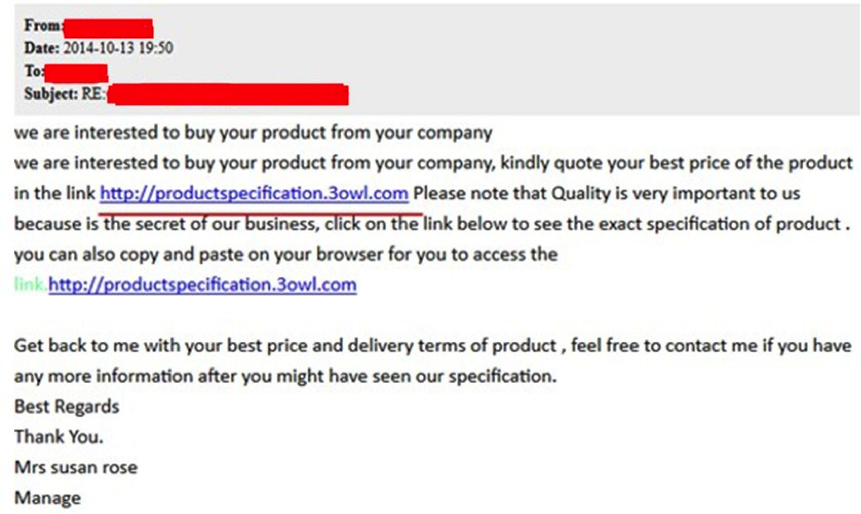Screen dimensions: 861x514
Task: Click the 'Best Regards' closing line
Action: coord(66,407)
